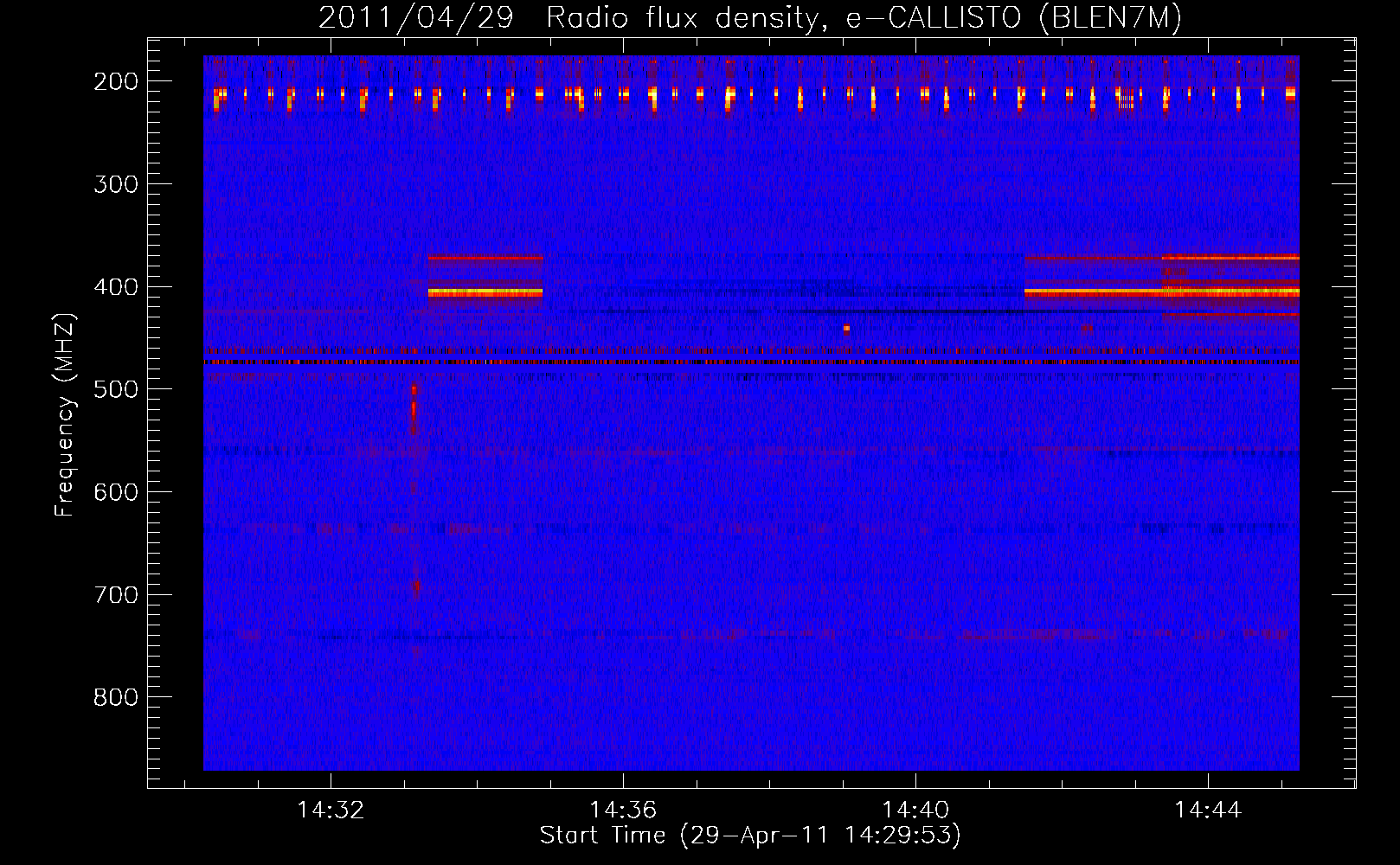This screenshot has width=1400, height=865.
Task: Click the 500 frequency tick label
Action: pos(116,389)
